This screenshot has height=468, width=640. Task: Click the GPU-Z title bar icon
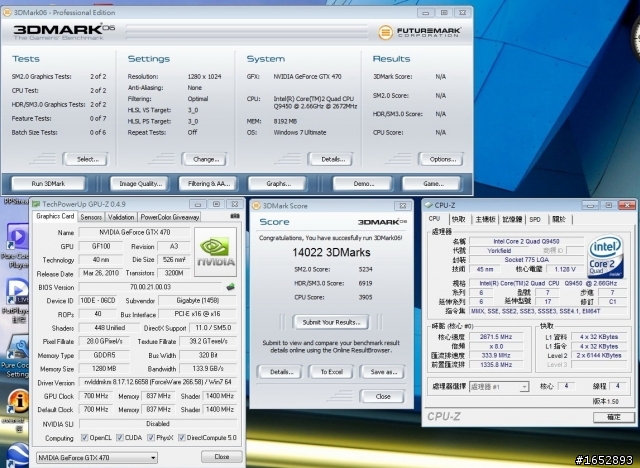[36, 204]
